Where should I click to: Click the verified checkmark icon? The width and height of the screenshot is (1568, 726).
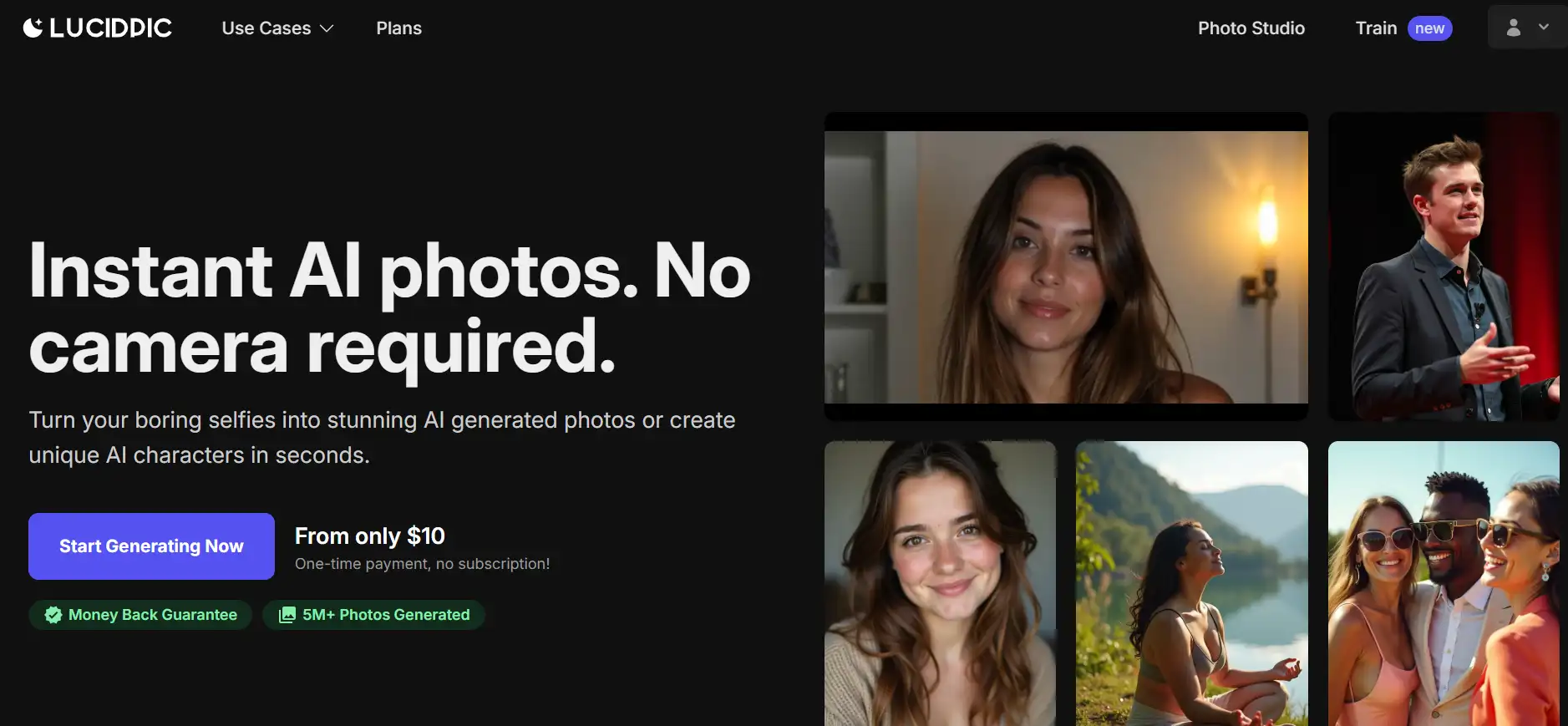pyautogui.click(x=53, y=615)
